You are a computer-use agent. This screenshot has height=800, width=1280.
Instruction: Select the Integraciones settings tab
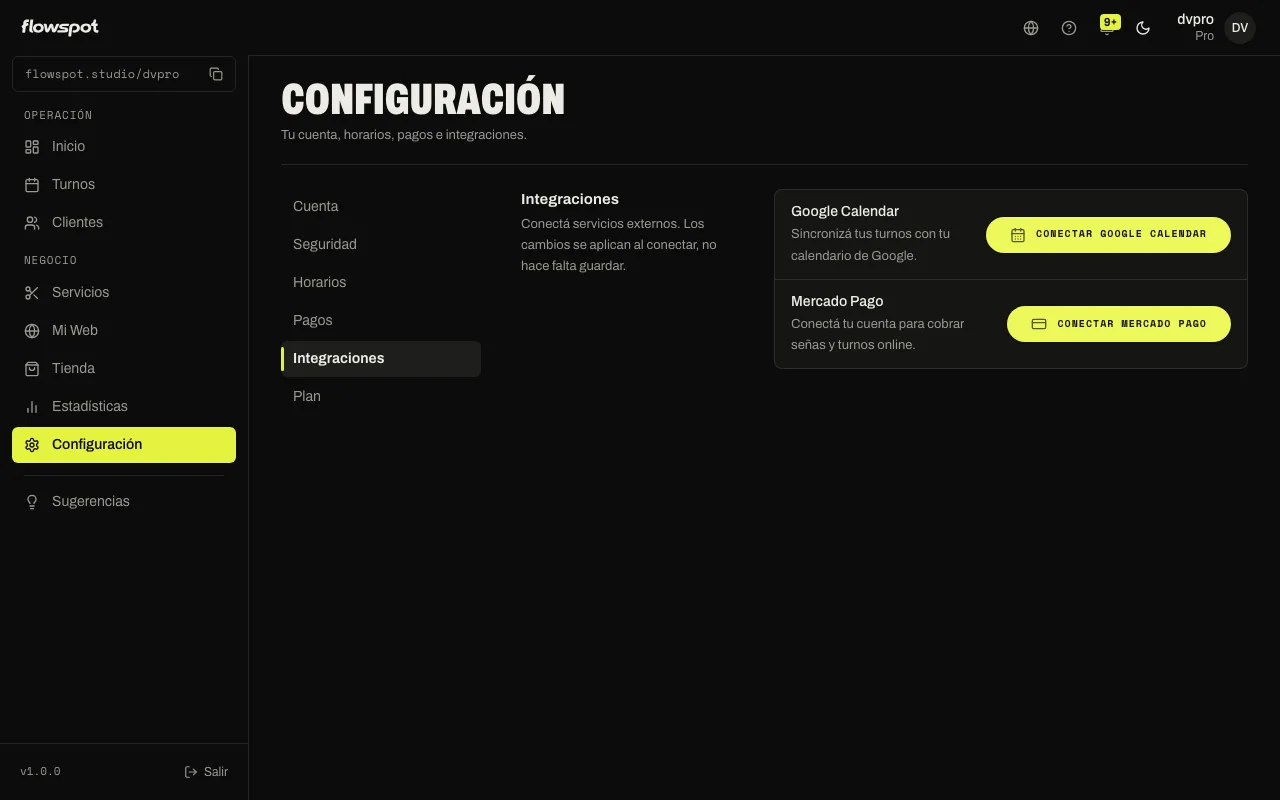coord(381,359)
